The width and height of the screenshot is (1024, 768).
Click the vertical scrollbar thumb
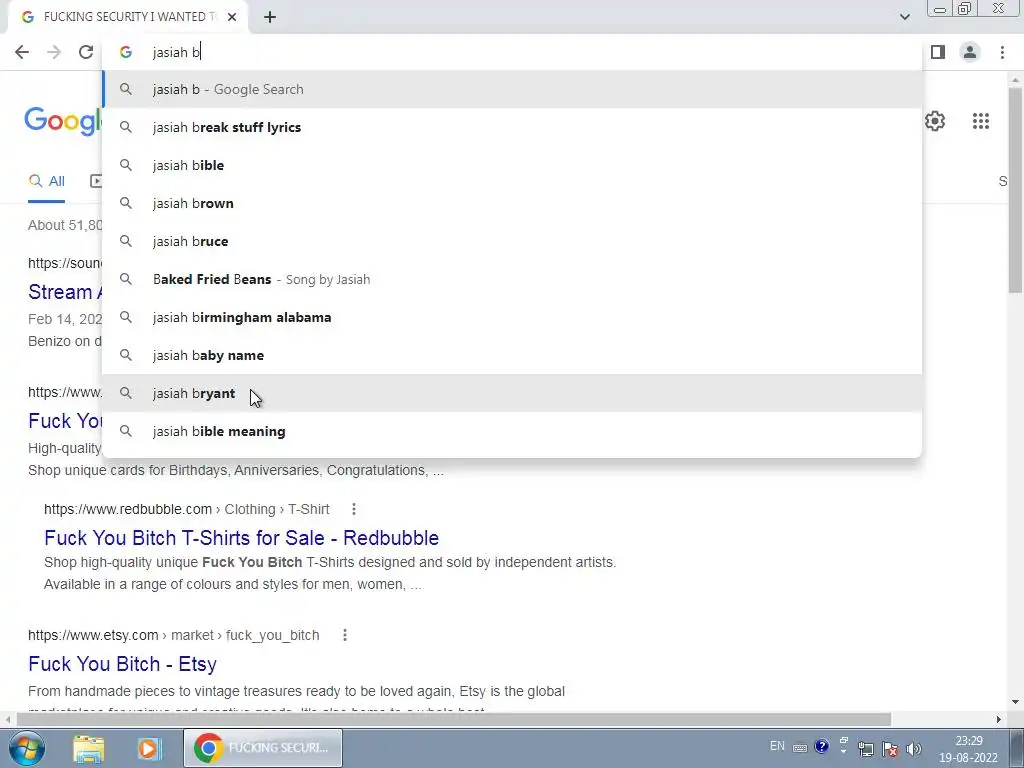(x=1015, y=189)
